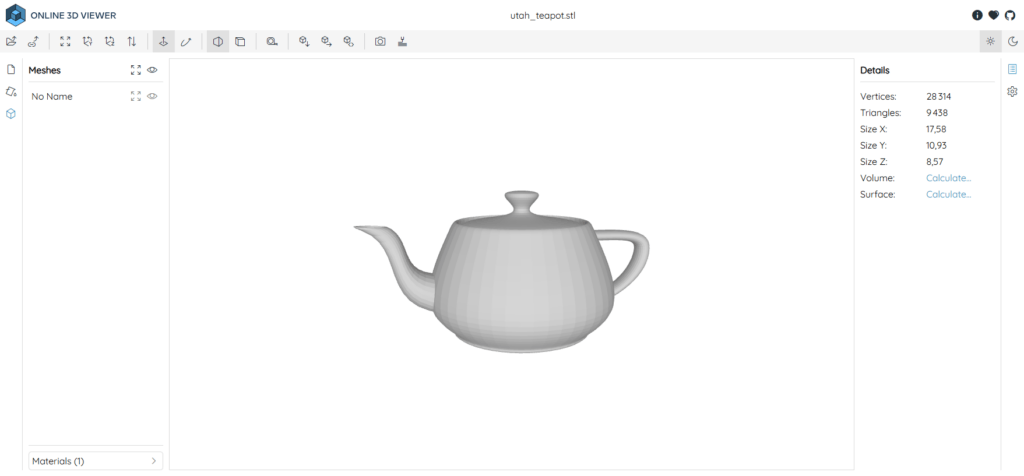Set Z axis as up vector
The height and width of the screenshot is (476, 1024).
point(110,42)
